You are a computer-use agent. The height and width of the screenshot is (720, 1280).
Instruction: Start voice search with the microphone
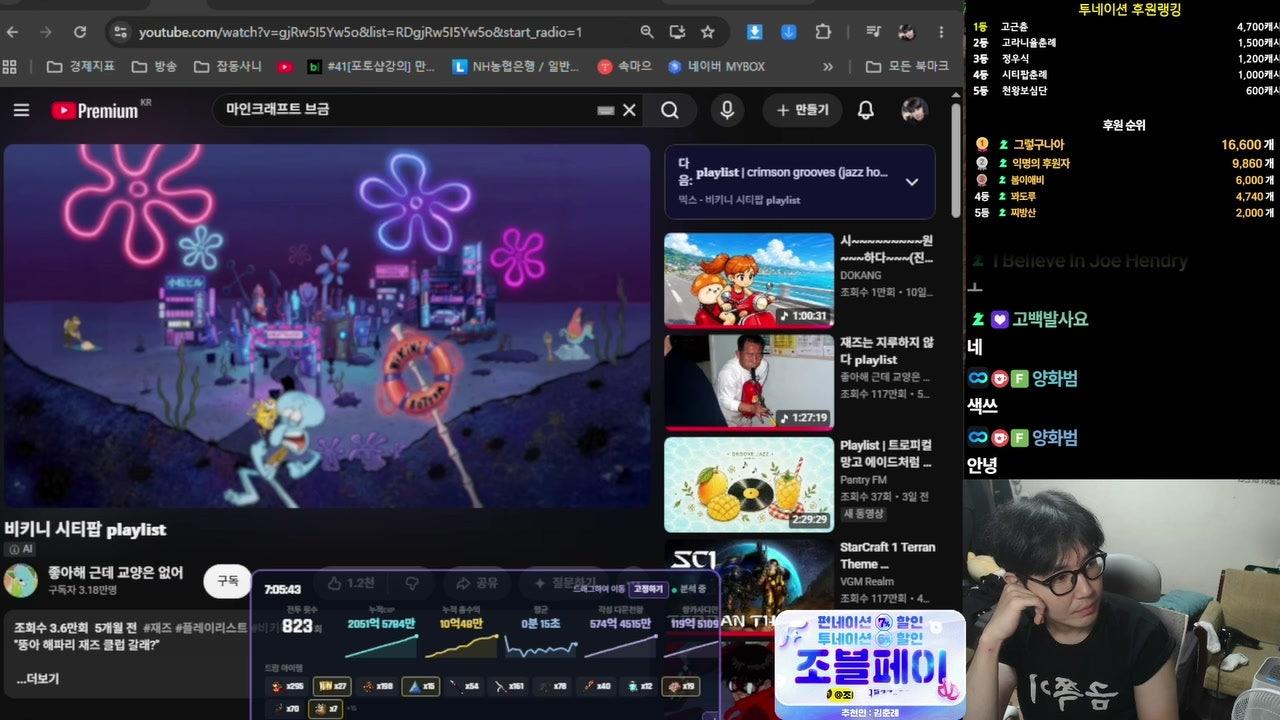tap(727, 110)
